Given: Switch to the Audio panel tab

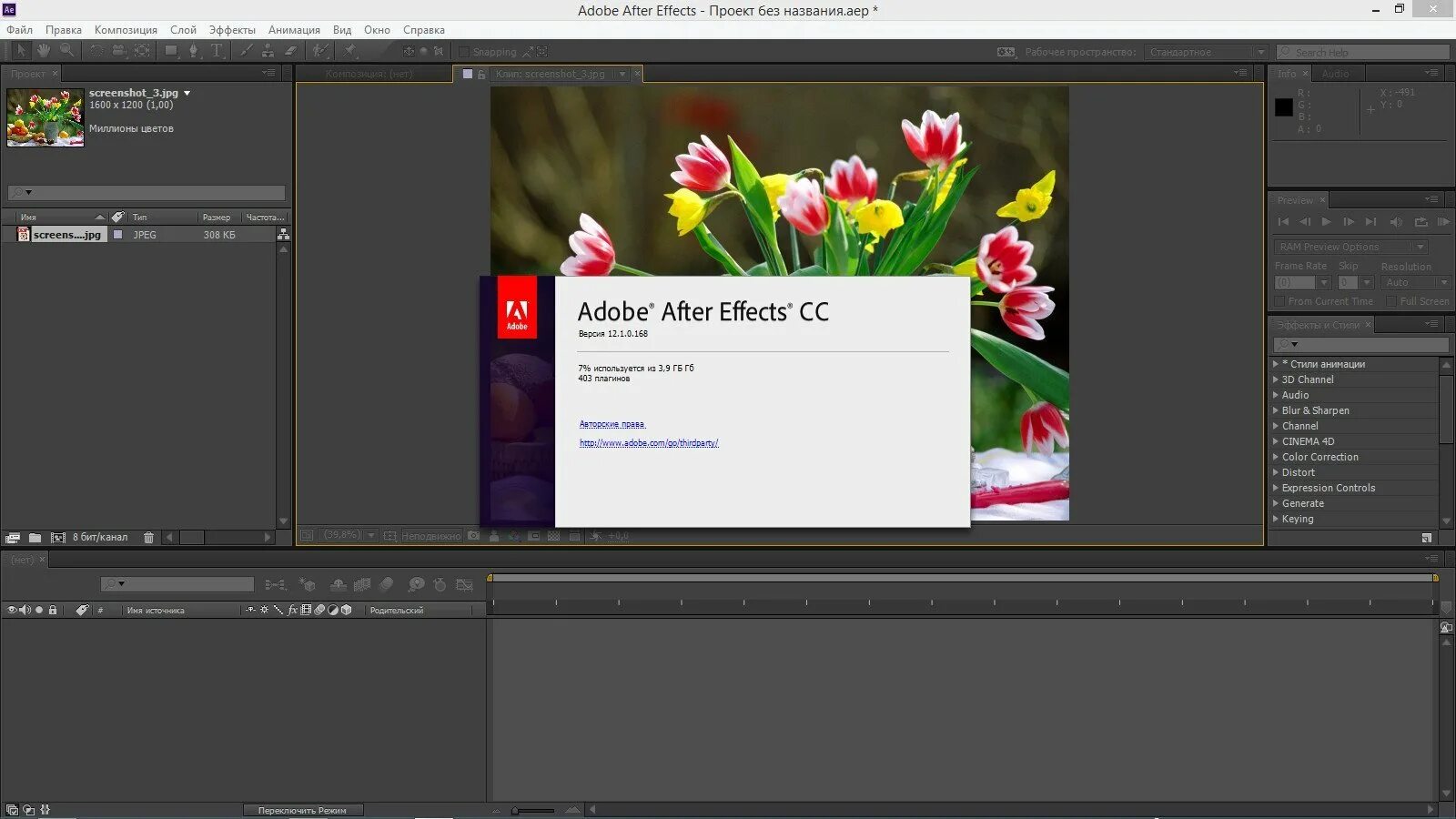Looking at the screenshot, I should pos(1335,74).
